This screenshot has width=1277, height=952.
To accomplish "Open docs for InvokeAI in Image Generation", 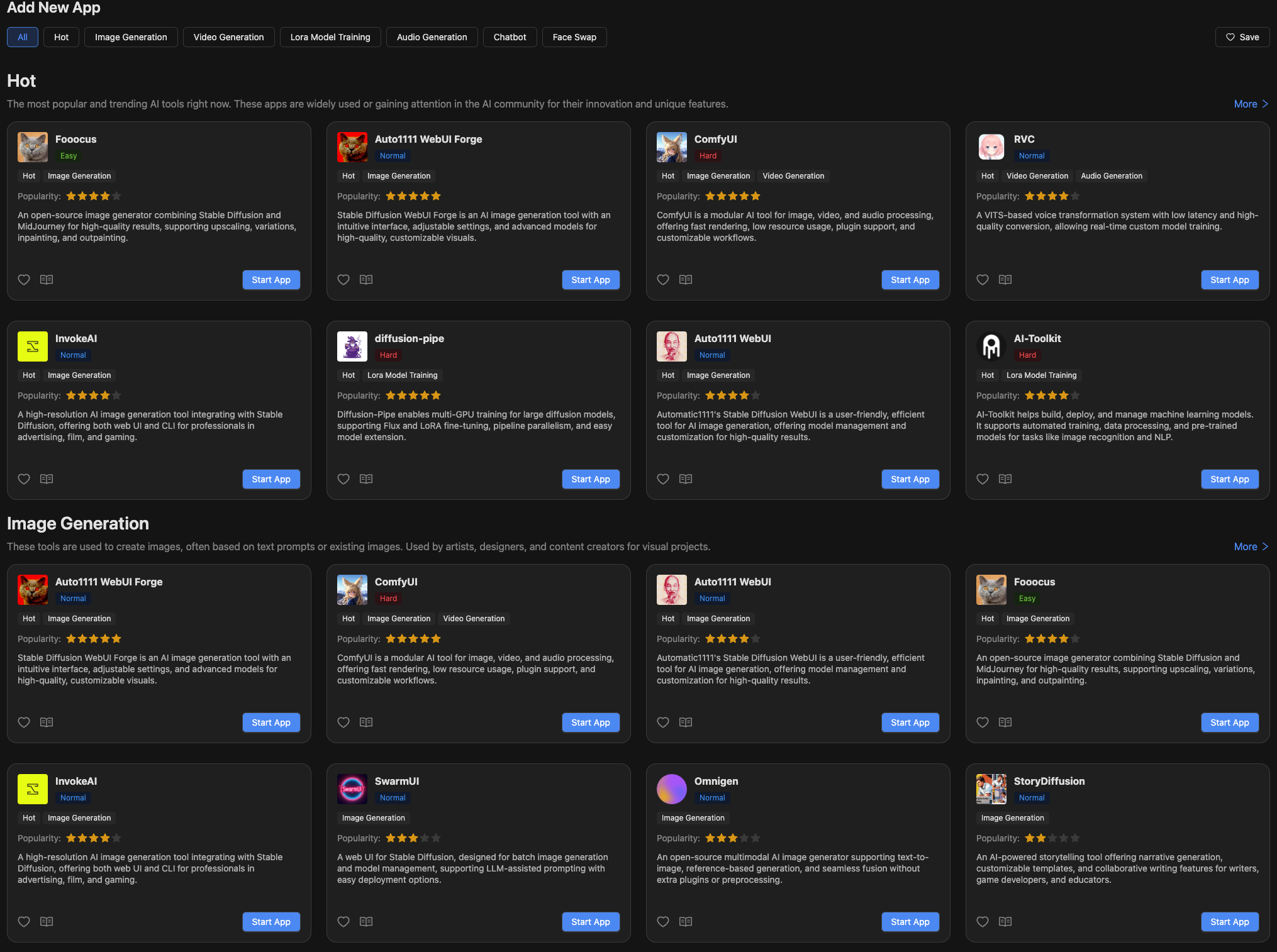I will (47, 922).
